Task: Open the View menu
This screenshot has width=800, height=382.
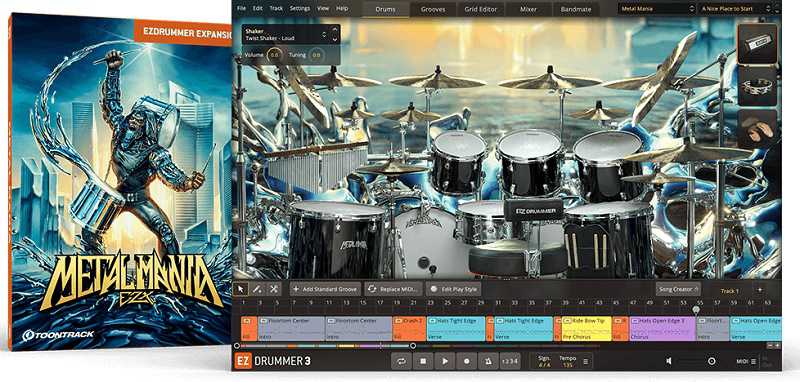Action: [x=323, y=8]
